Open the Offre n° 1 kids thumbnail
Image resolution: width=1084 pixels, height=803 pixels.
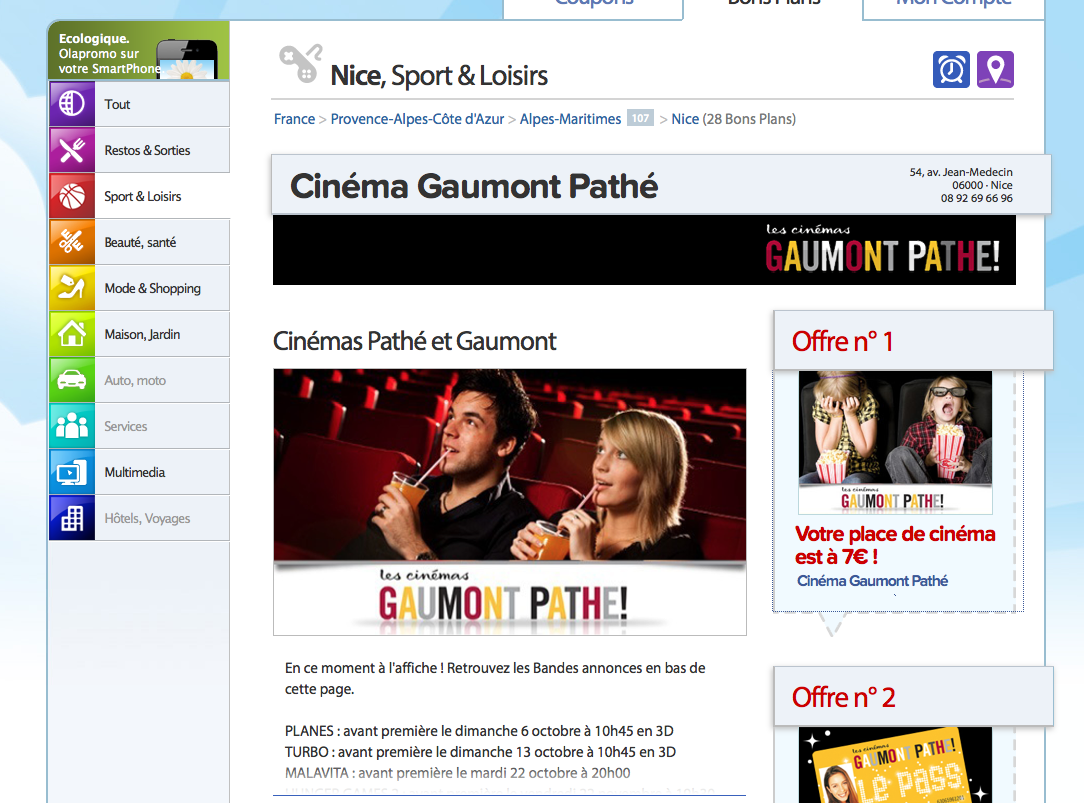click(x=895, y=442)
